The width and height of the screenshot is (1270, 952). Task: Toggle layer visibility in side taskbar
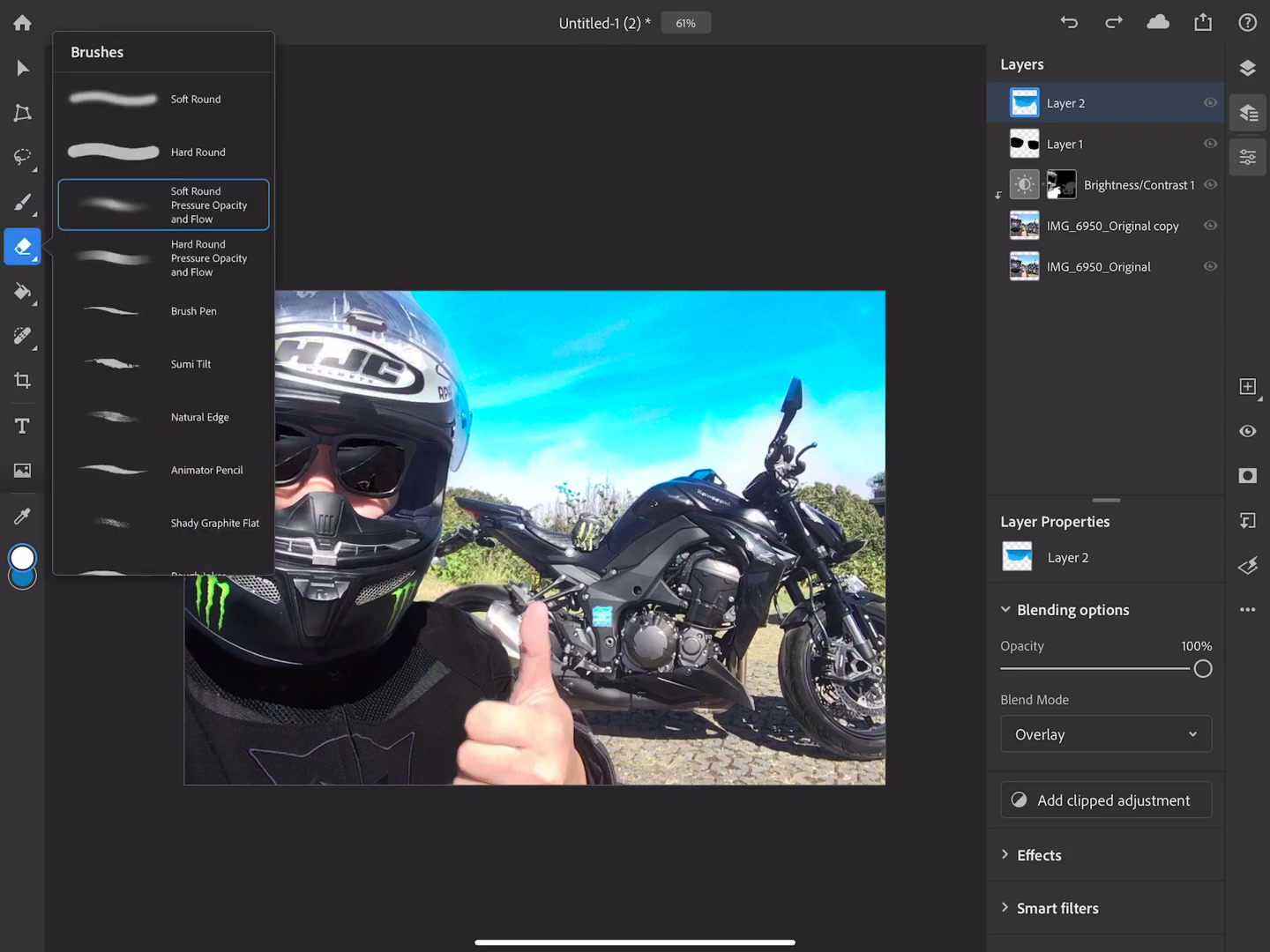pos(1247,431)
